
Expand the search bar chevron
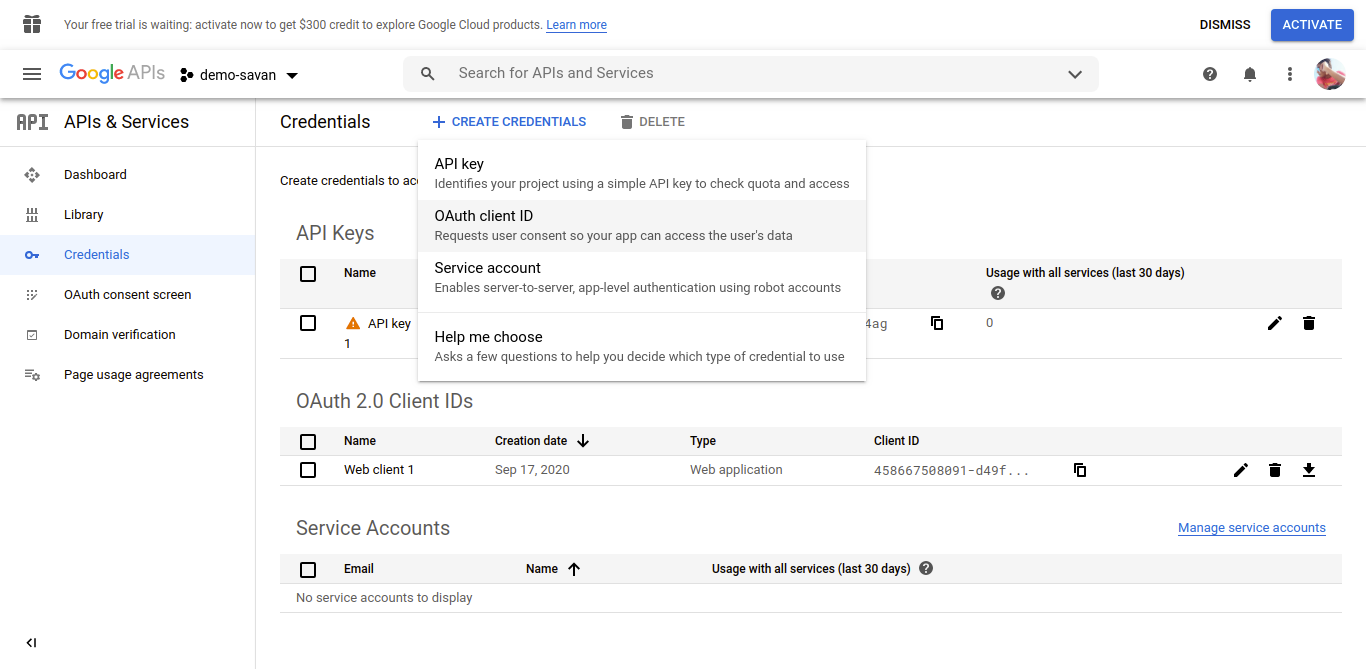(x=1074, y=73)
